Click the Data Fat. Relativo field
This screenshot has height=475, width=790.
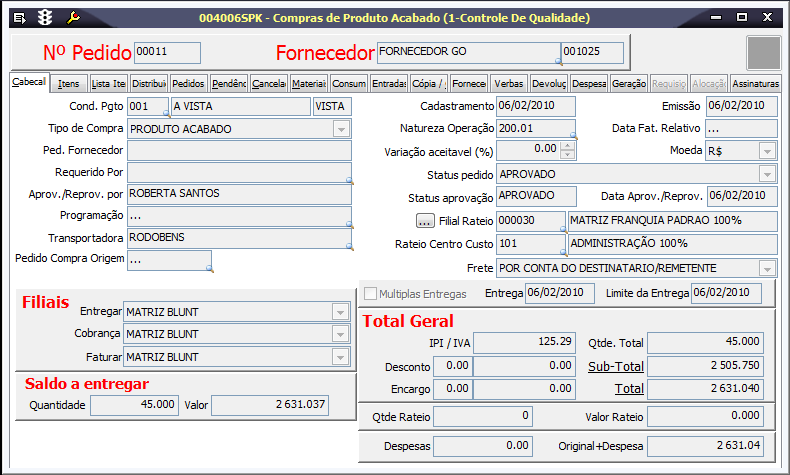coord(742,129)
